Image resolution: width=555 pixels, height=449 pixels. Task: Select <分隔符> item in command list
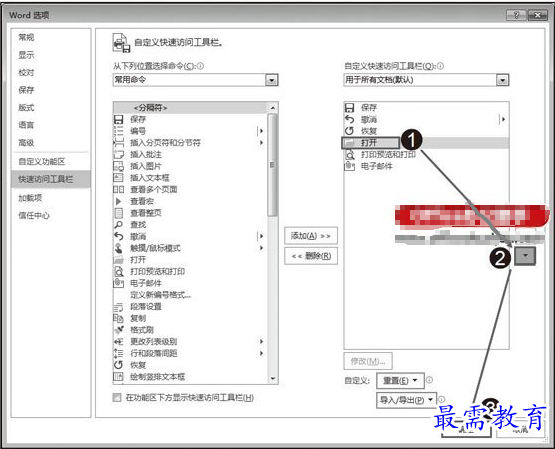(x=190, y=108)
